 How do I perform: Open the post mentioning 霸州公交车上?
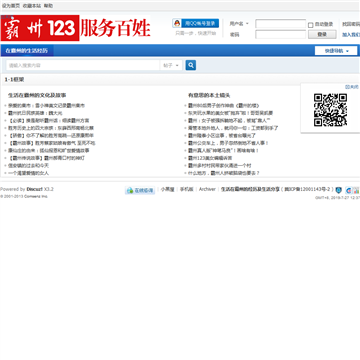coord(228,143)
